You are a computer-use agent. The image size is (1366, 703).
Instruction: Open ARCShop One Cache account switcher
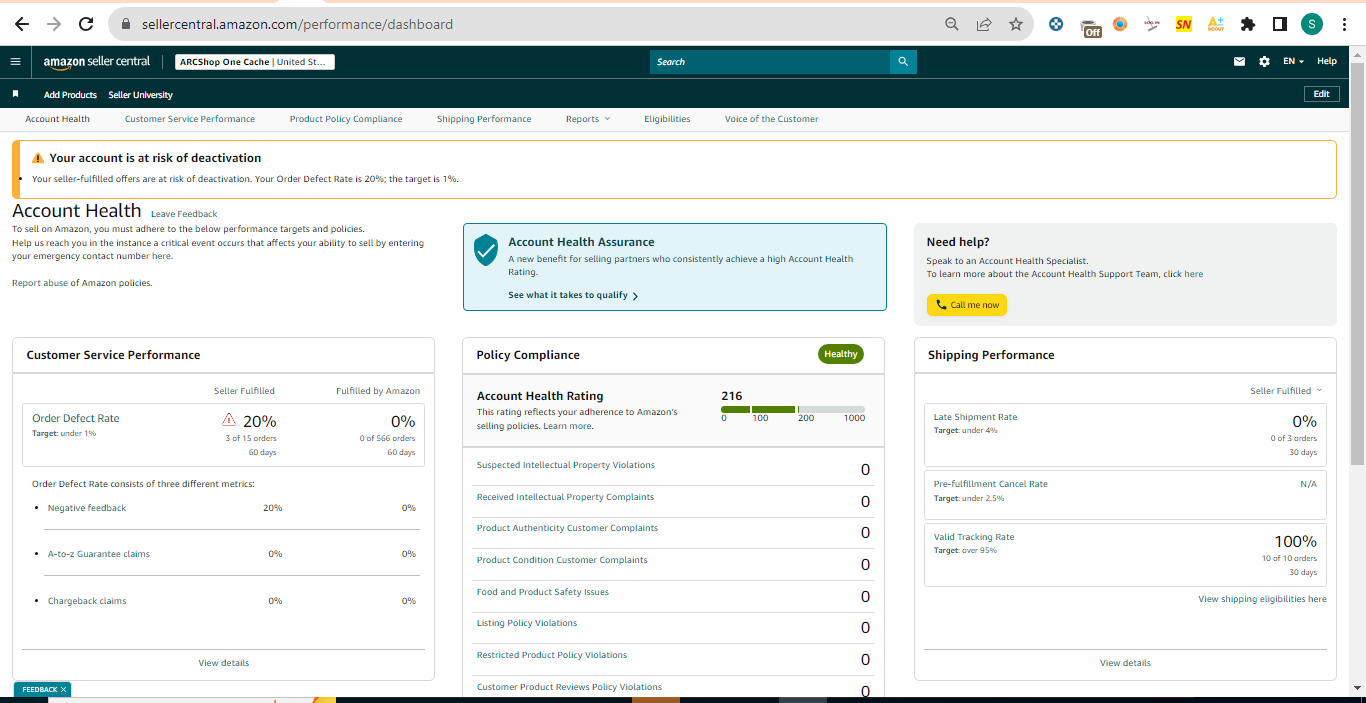[x=254, y=62]
